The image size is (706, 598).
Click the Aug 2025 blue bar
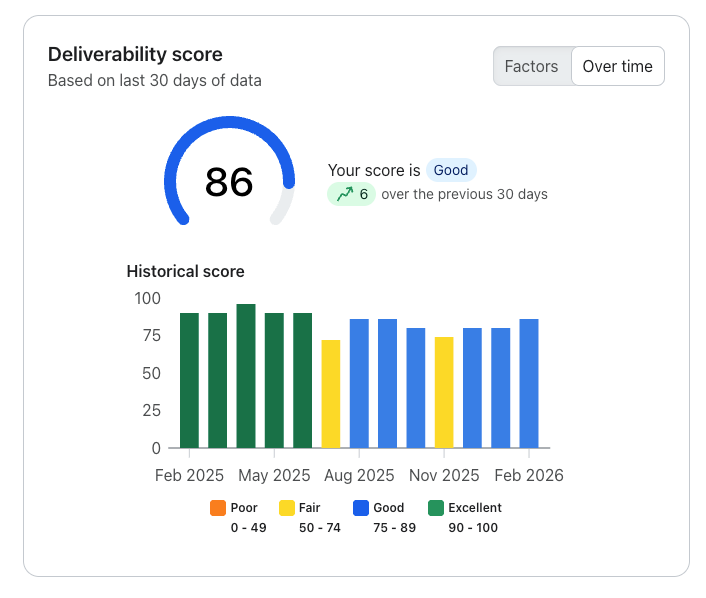tap(359, 384)
